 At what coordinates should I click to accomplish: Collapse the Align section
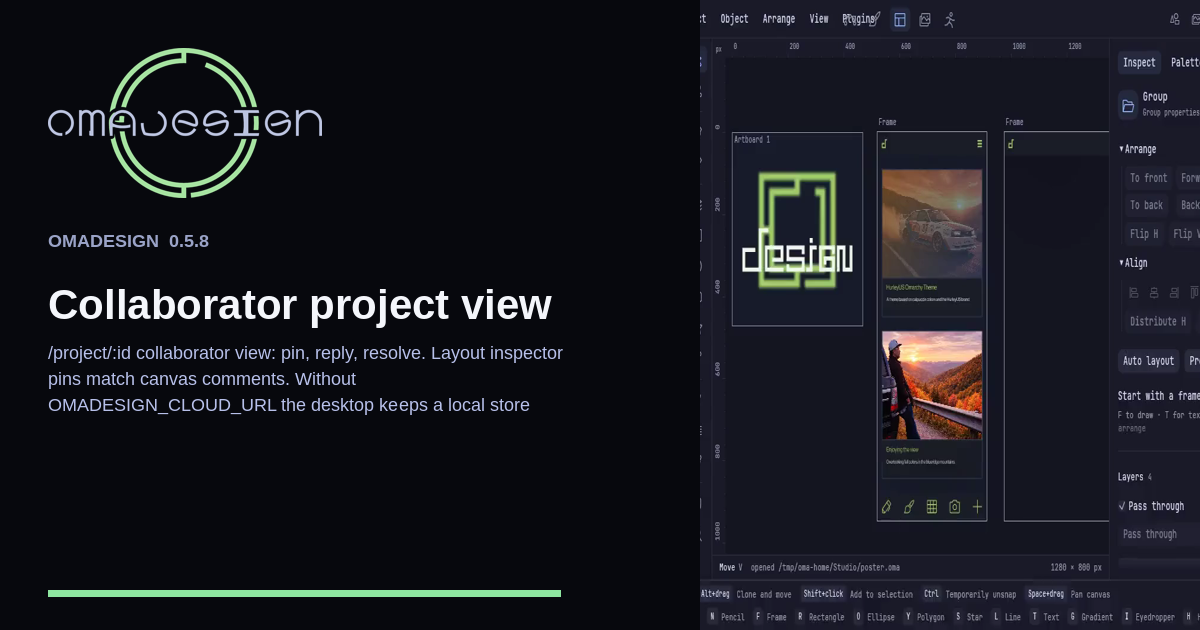[x=1133, y=263]
